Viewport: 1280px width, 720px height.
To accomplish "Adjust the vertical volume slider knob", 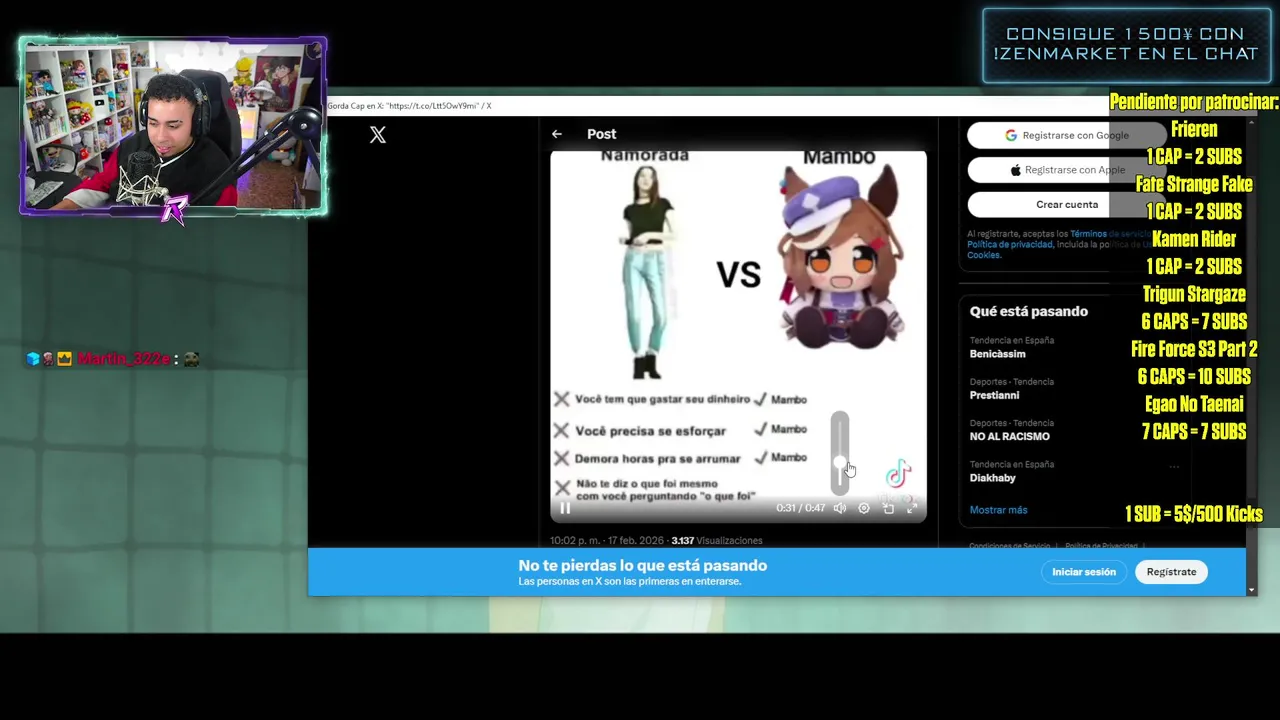I will point(840,463).
